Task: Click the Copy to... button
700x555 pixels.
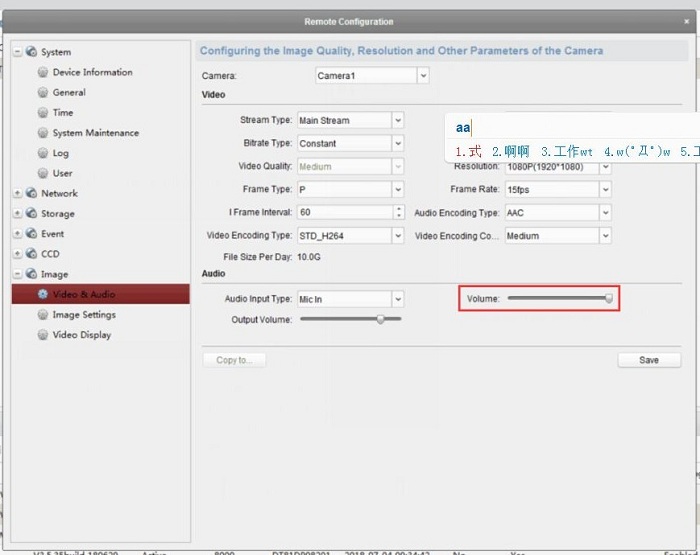Action: pos(234,360)
